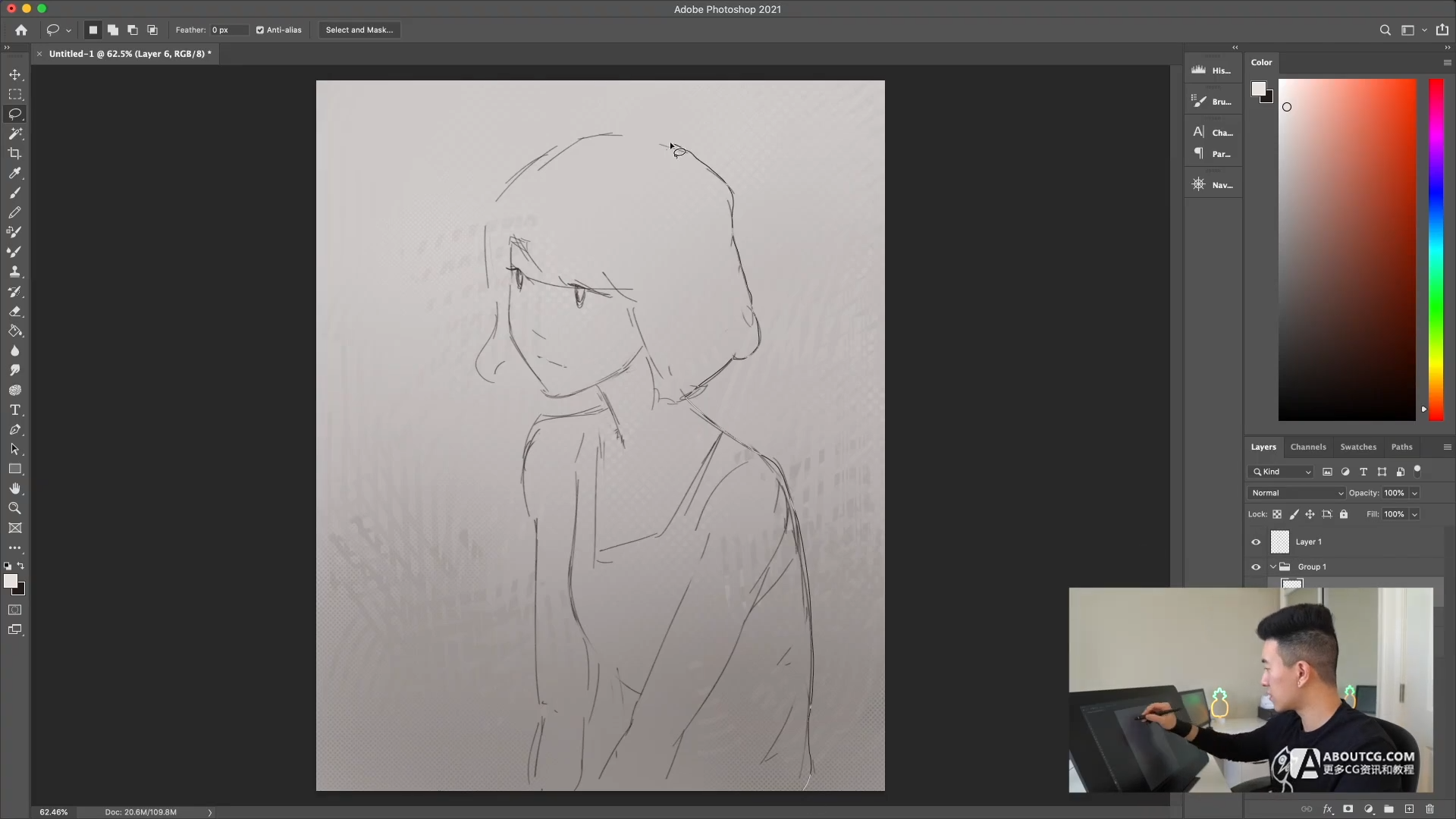Viewport: 1456px width, 819px height.
Task: Open the Normal blend mode dropdown
Action: click(1297, 493)
